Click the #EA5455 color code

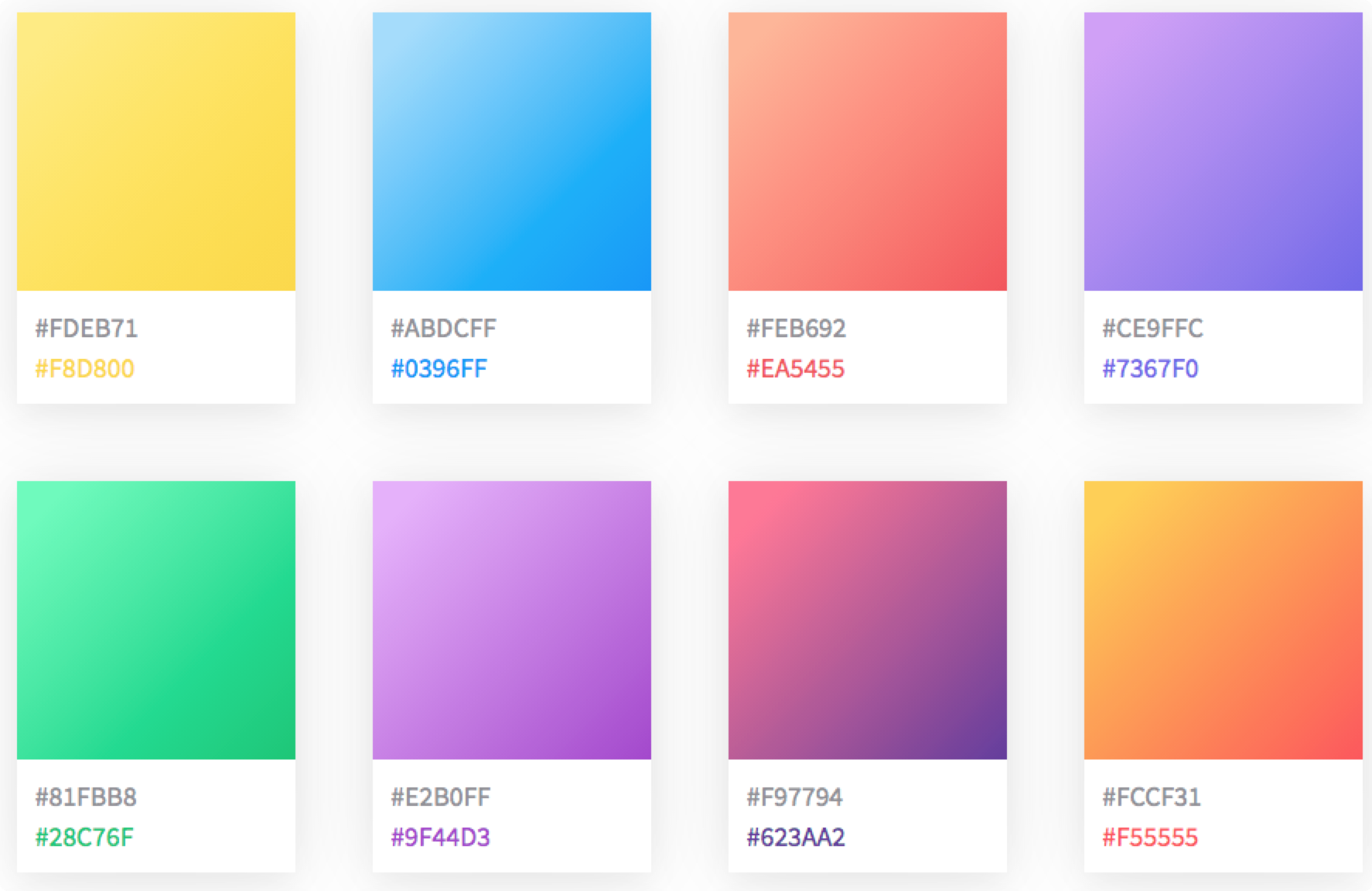(795, 369)
